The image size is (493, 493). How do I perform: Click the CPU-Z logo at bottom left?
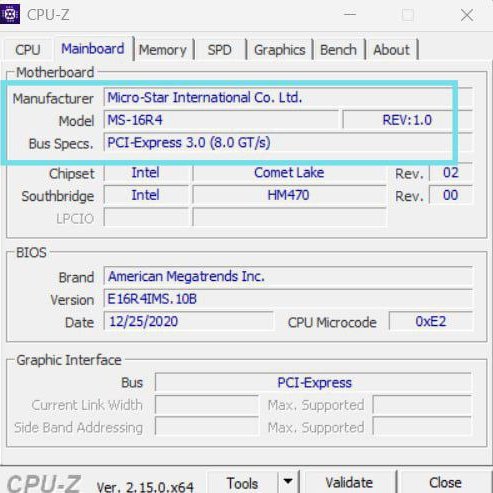coord(43,483)
